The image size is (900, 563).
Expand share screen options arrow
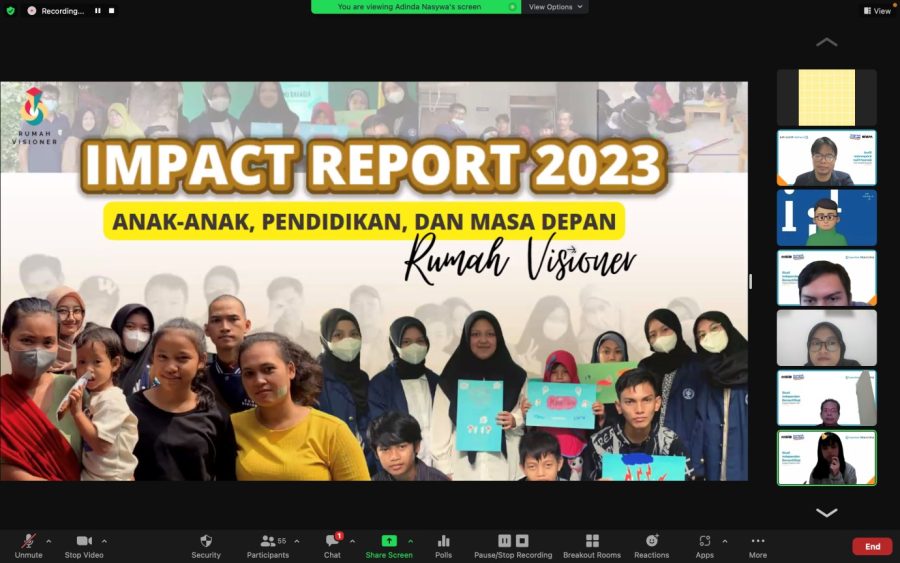tap(410, 541)
